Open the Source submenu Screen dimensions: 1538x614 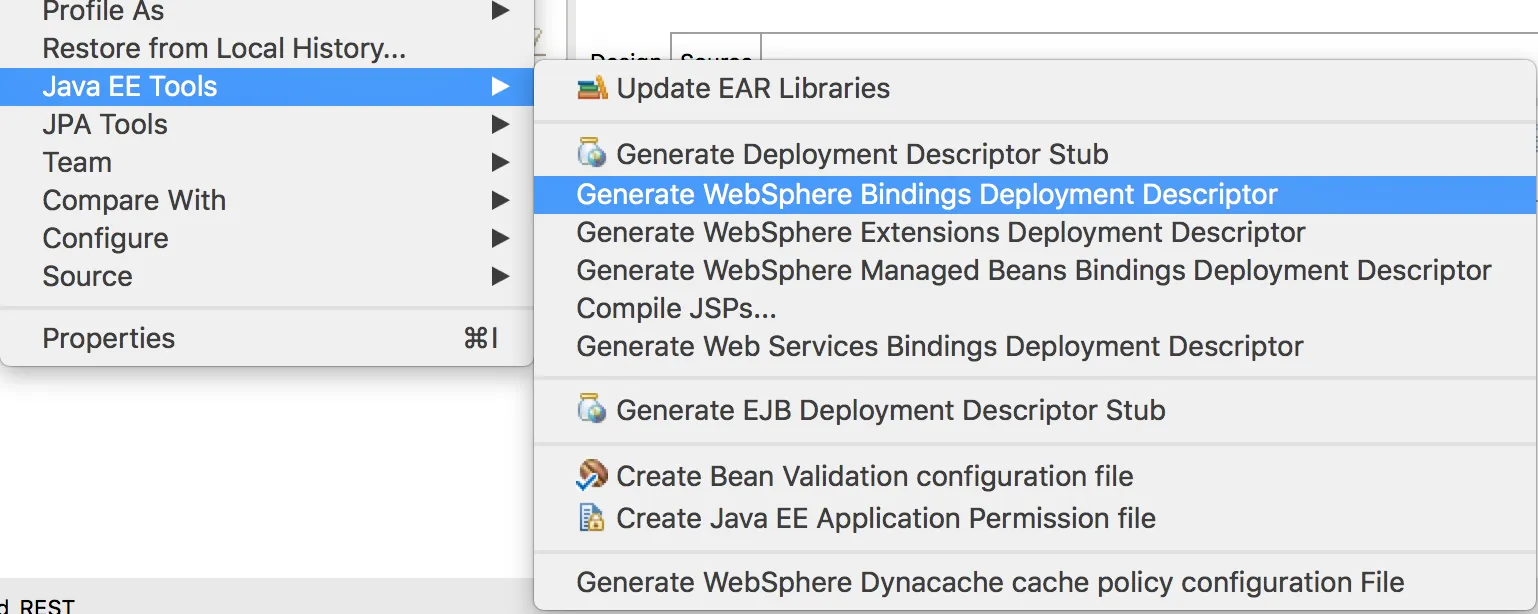click(x=87, y=277)
